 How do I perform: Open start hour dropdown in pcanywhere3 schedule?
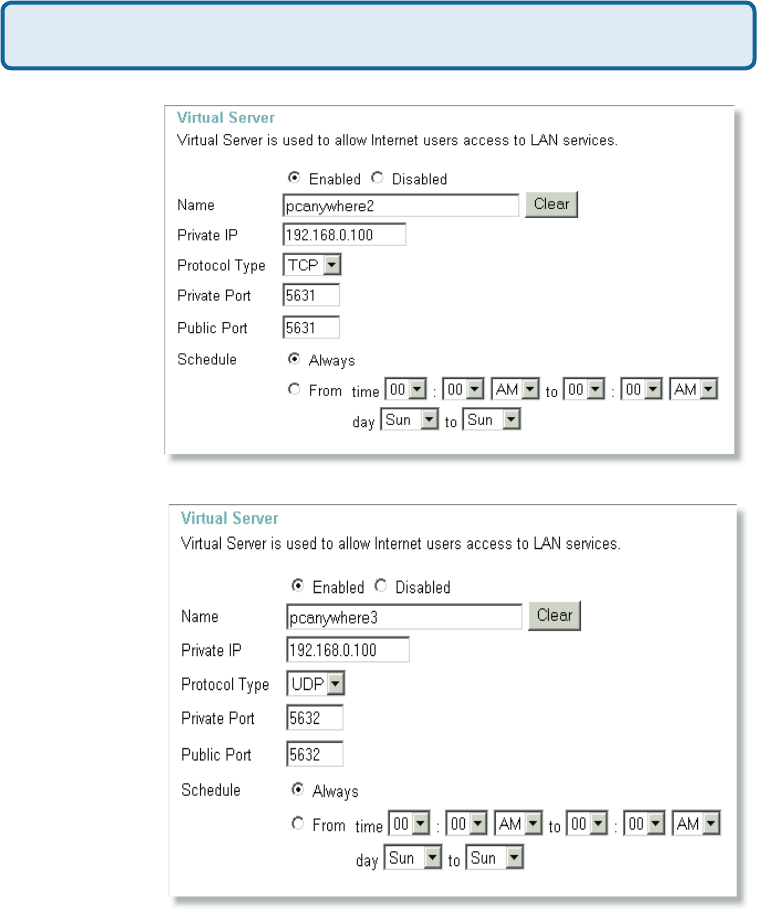click(x=408, y=826)
